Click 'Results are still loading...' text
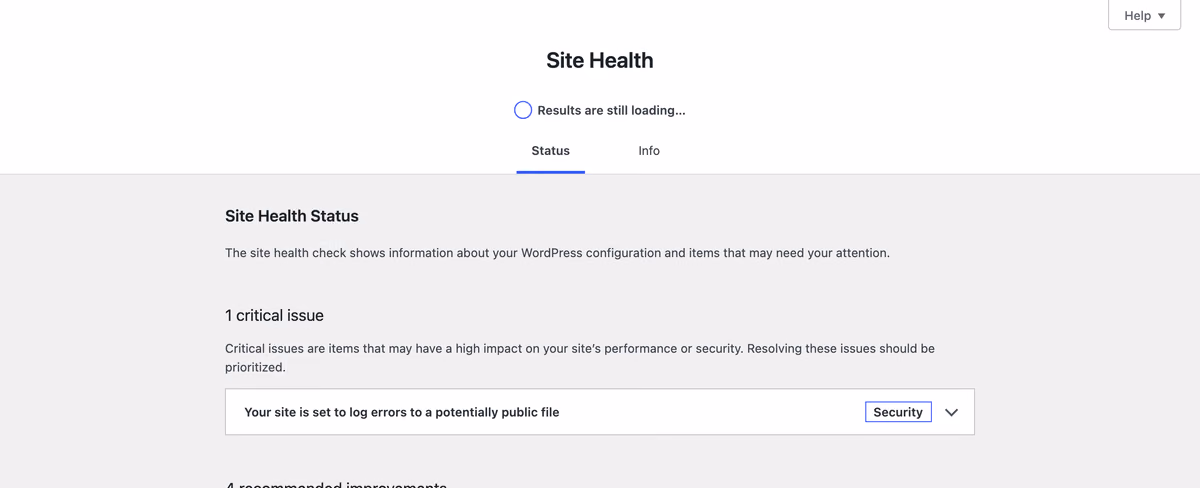 coord(611,110)
